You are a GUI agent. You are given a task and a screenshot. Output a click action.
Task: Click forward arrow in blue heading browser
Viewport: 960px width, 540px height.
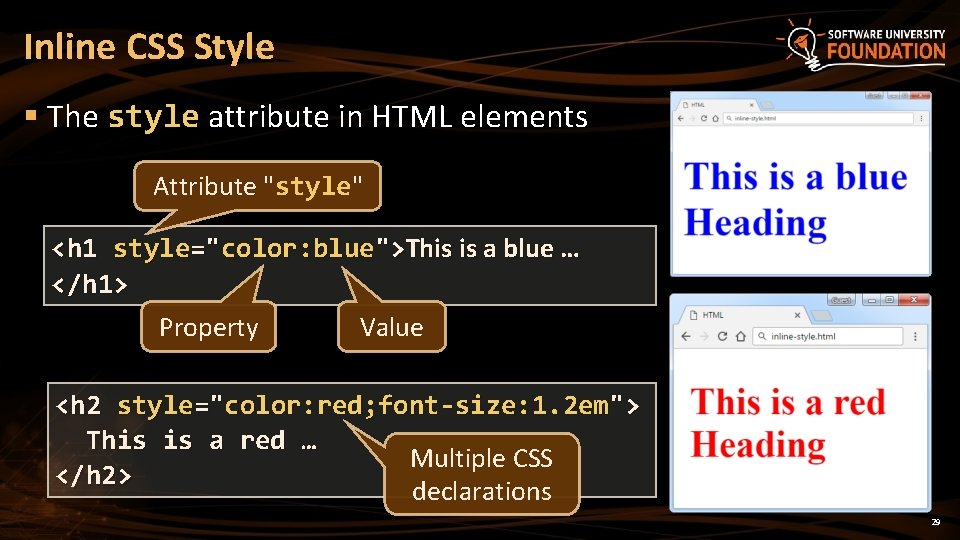pos(692,118)
